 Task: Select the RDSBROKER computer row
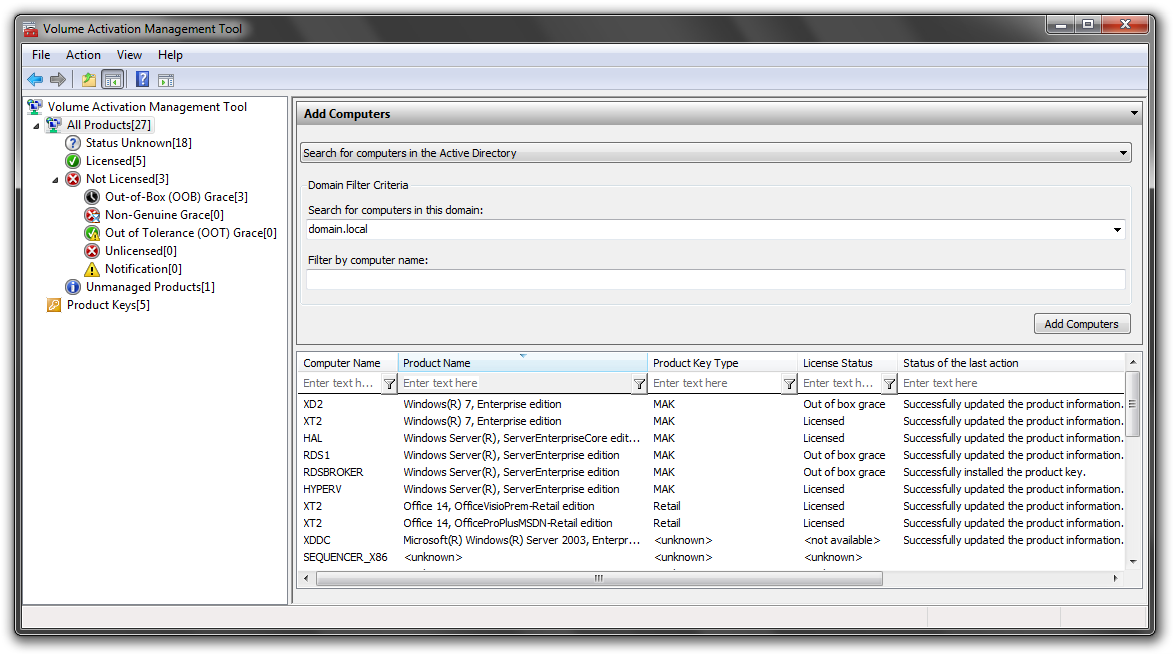click(711, 472)
